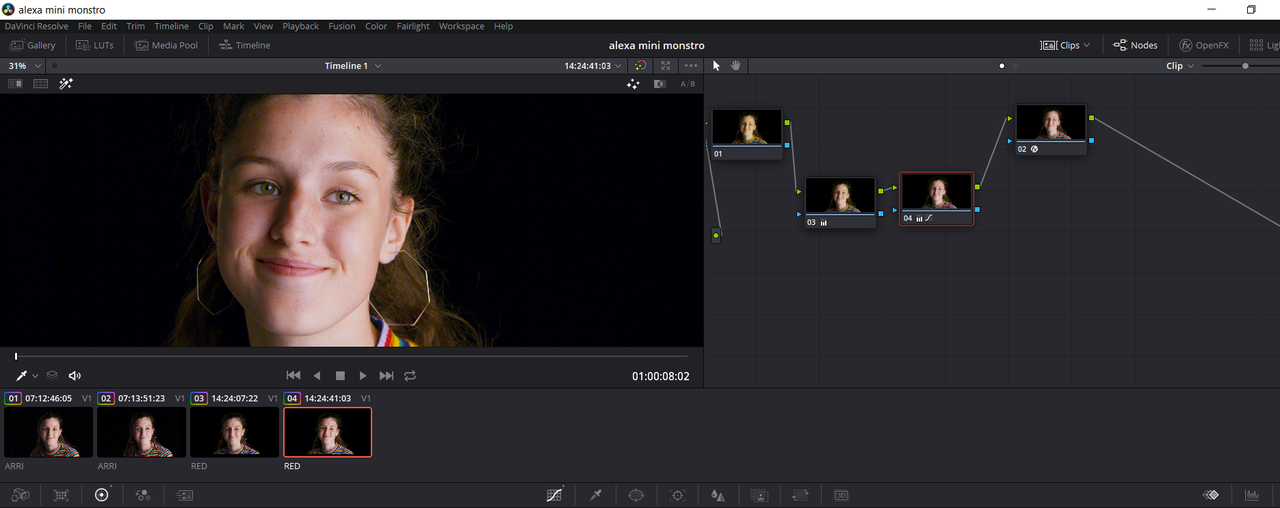Open the viewer three-dots options menu
Viewport: 1280px width, 508px height.
coord(691,65)
